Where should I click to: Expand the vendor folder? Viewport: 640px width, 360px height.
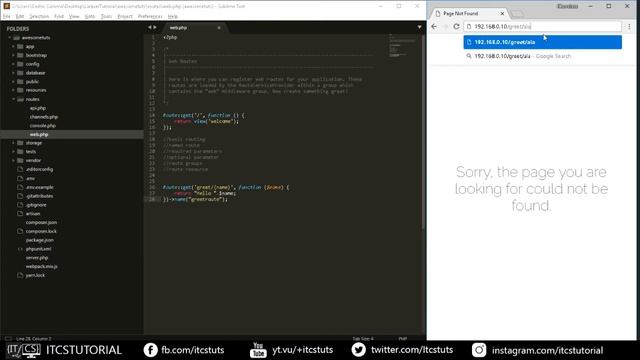pos(13,160)
